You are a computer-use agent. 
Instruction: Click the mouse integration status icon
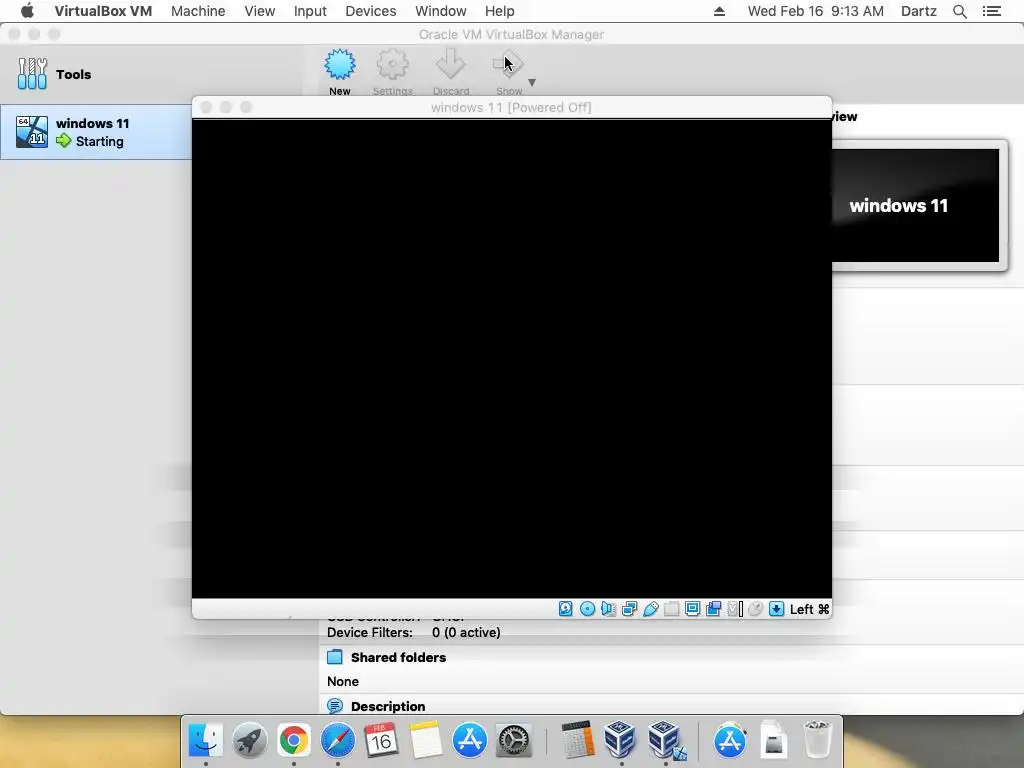click(756, 609)
